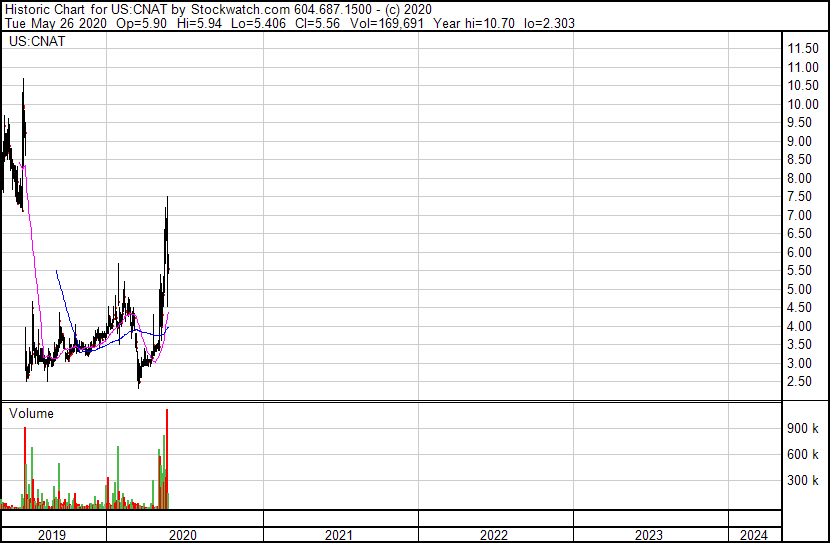Click the Stockwatch.com text in chart header
The width and height of the screenshot is (830, 543).
click(240, 10)
